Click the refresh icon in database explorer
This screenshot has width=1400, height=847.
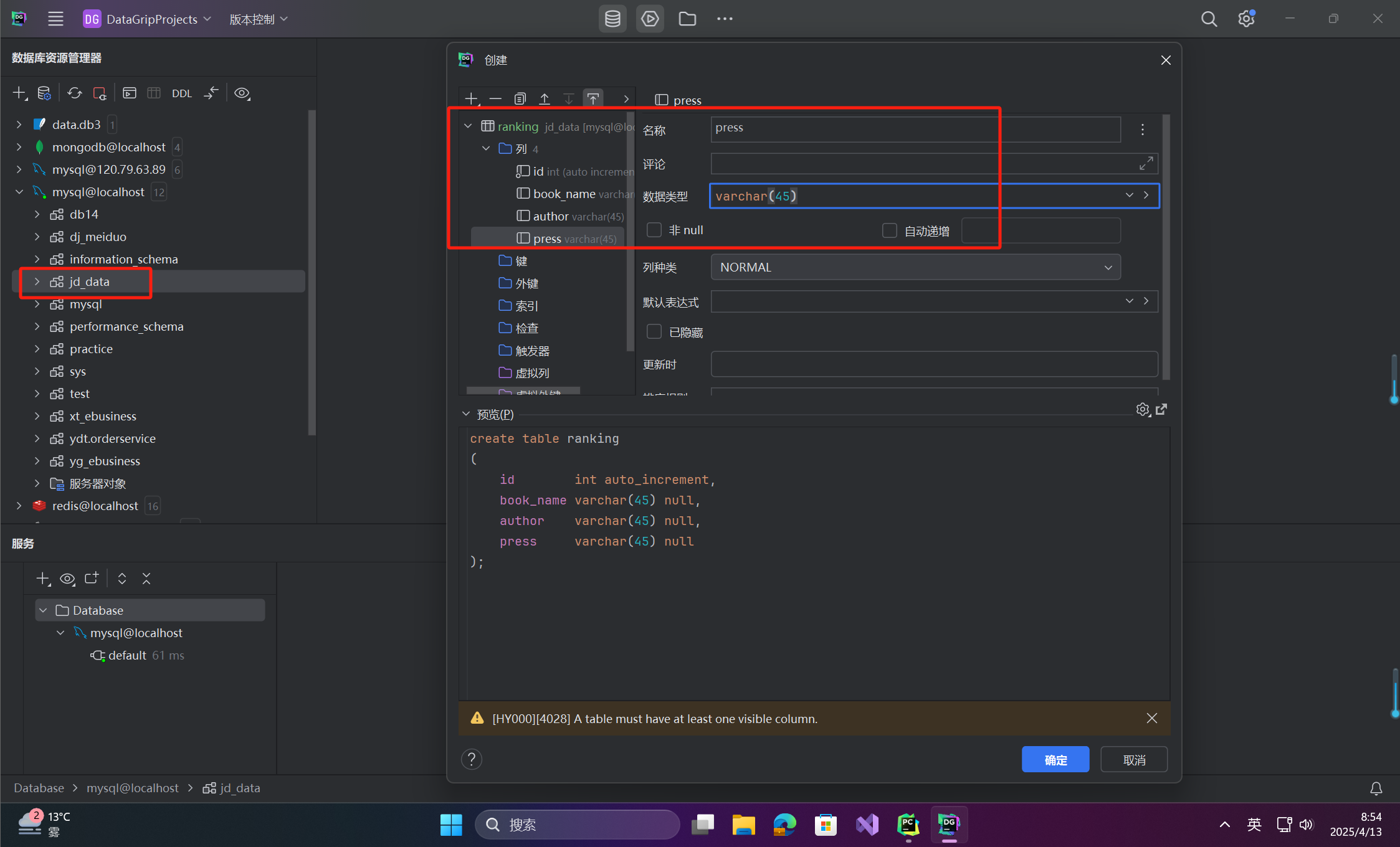coord(75,93)
